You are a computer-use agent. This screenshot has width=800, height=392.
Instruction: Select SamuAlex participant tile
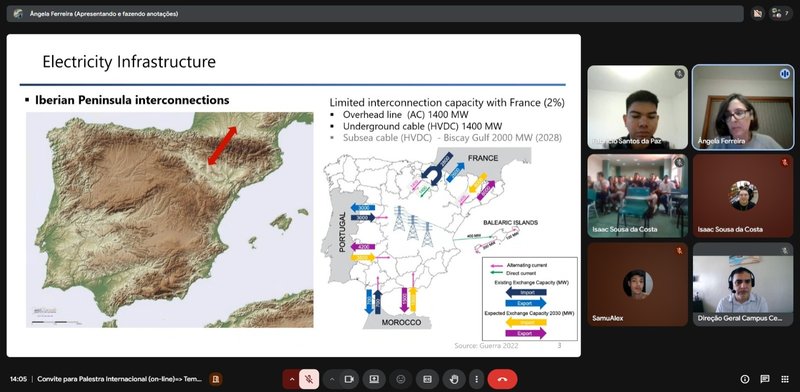[x=637, y=284]
